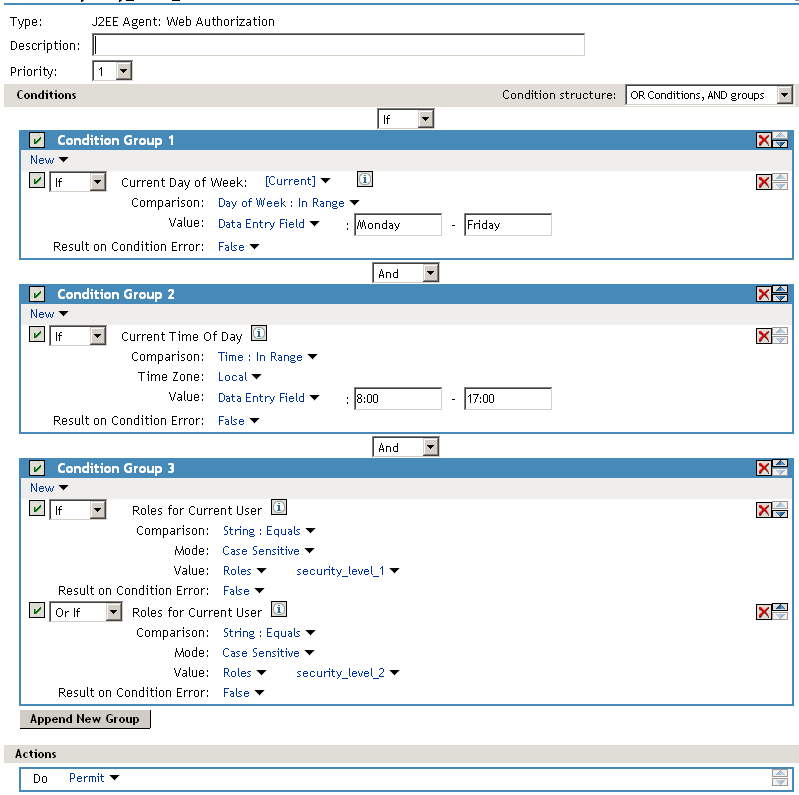Remove the security_level_1 role condition

(763, 510)
